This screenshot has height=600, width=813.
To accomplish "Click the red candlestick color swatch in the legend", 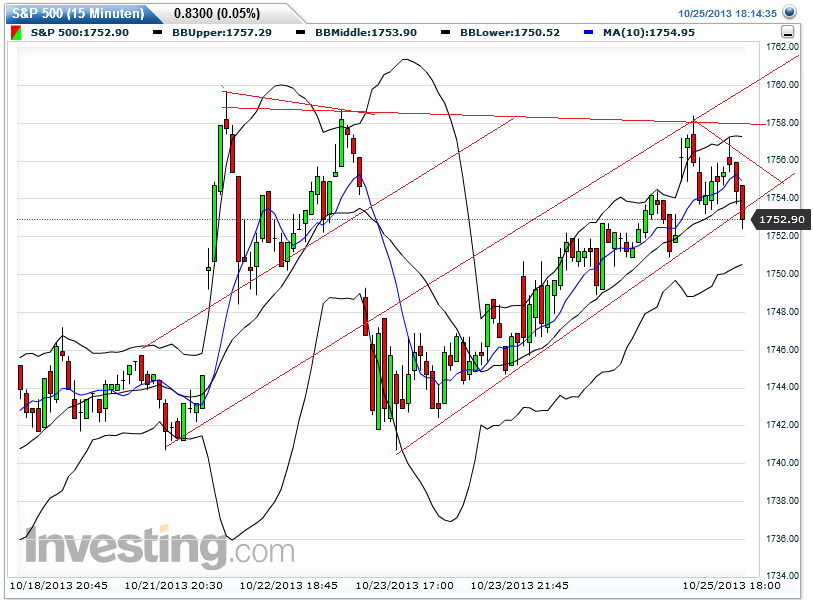I will point(16,31).
